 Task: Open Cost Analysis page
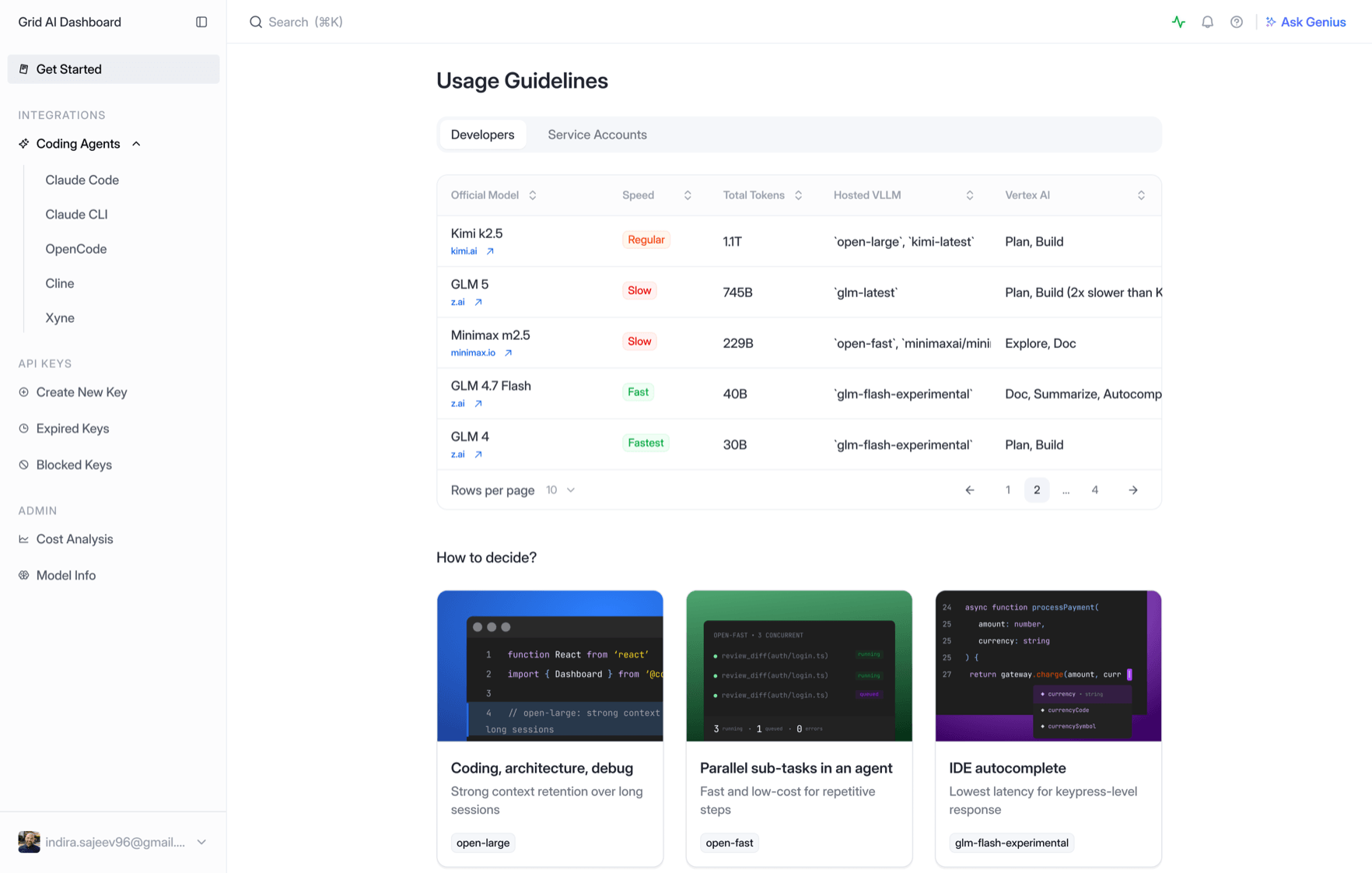[x=75, y=539]
